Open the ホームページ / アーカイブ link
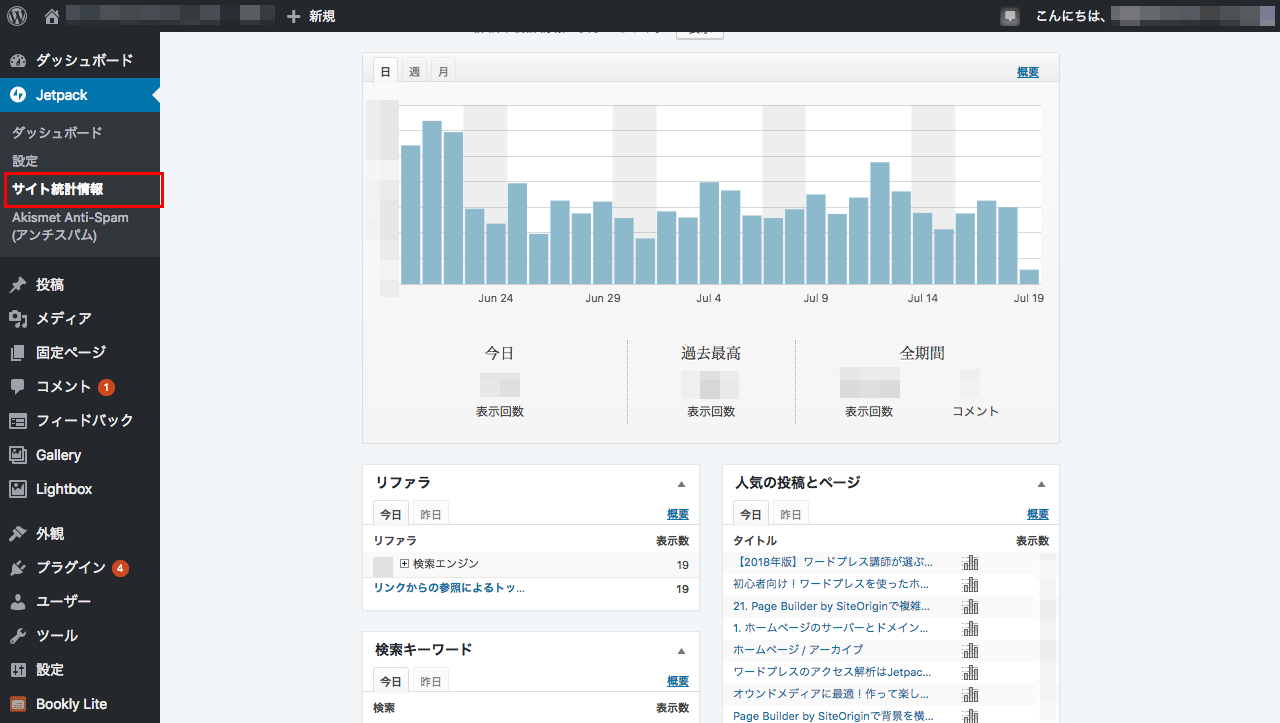This screenshot has width=1280, height=723. [797, 650]
